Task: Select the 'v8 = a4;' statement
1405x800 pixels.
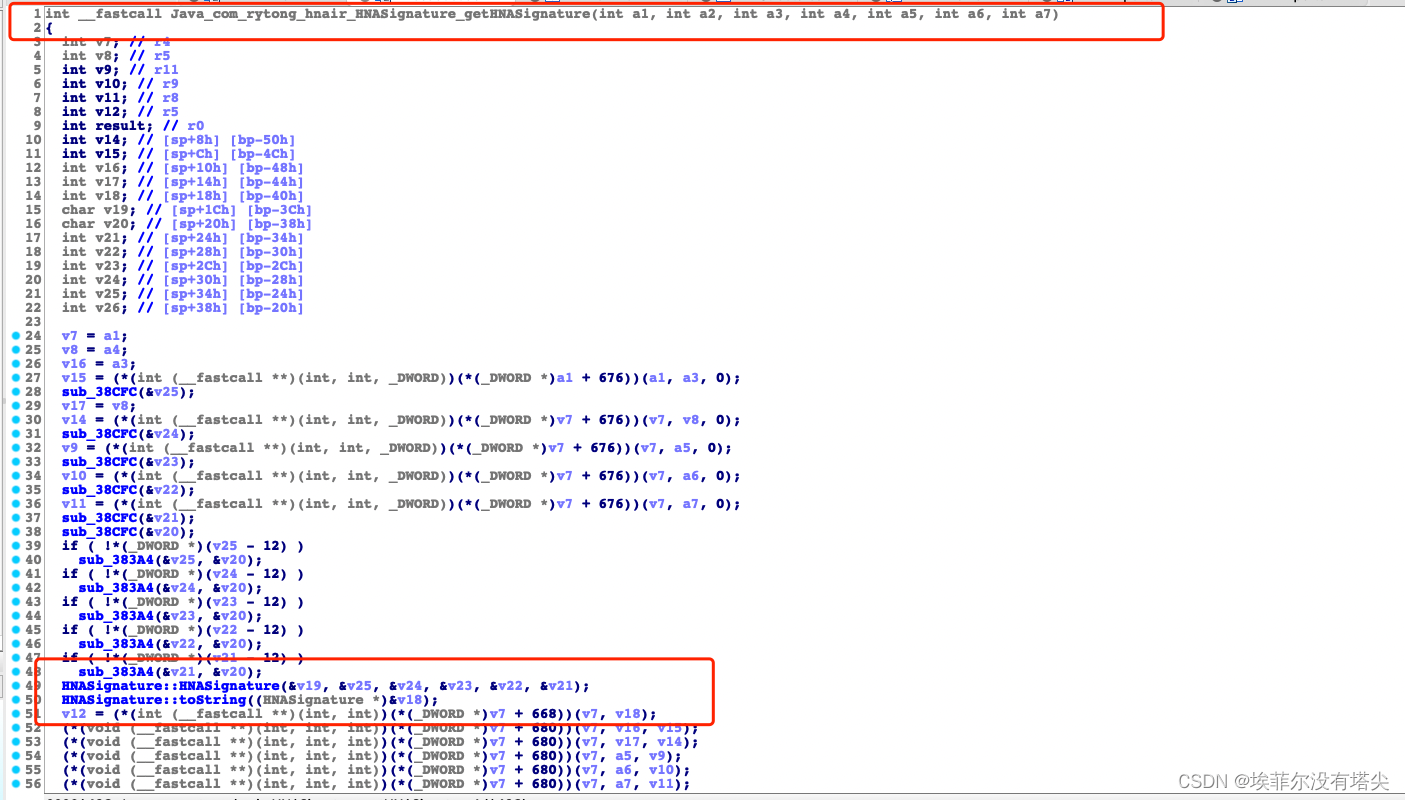Action: coord(94,350)
